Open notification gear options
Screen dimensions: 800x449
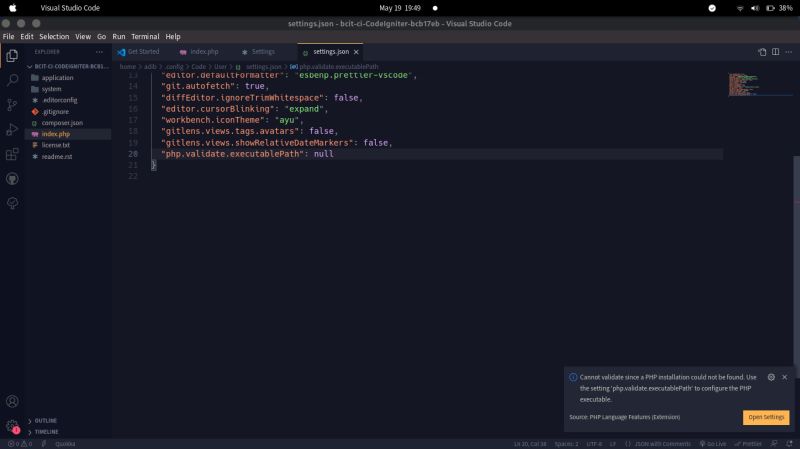771,377
